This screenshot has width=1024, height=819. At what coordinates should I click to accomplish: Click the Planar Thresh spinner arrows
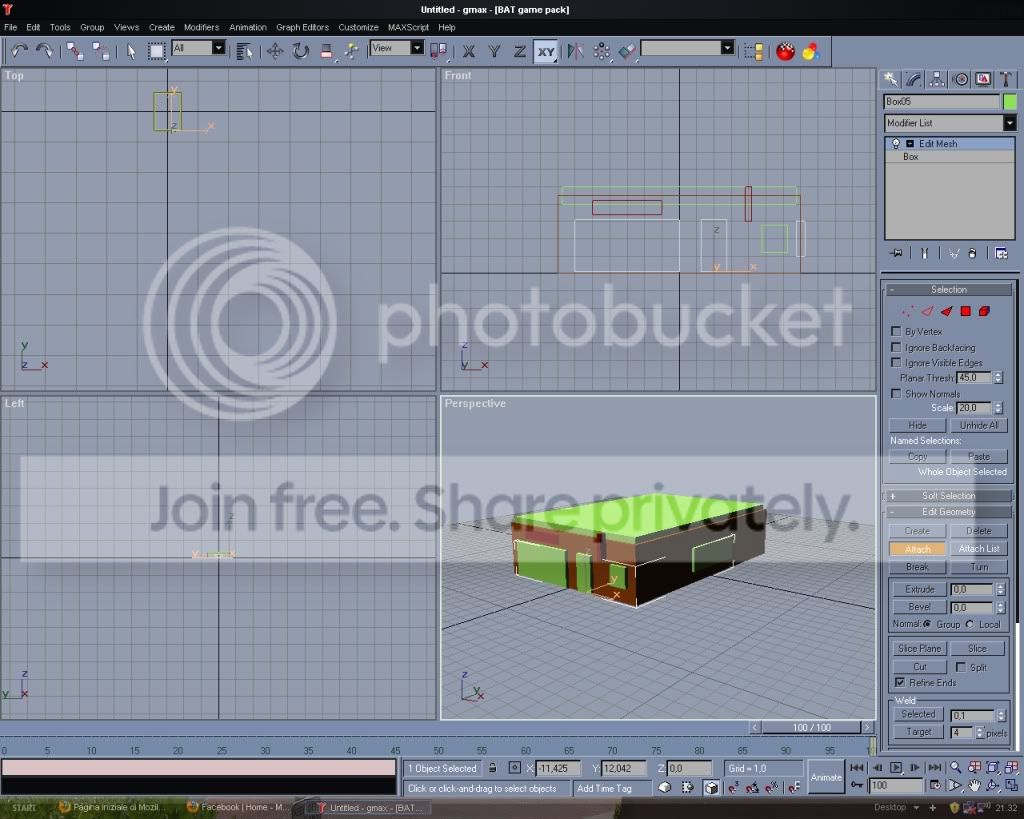(998, 377)
